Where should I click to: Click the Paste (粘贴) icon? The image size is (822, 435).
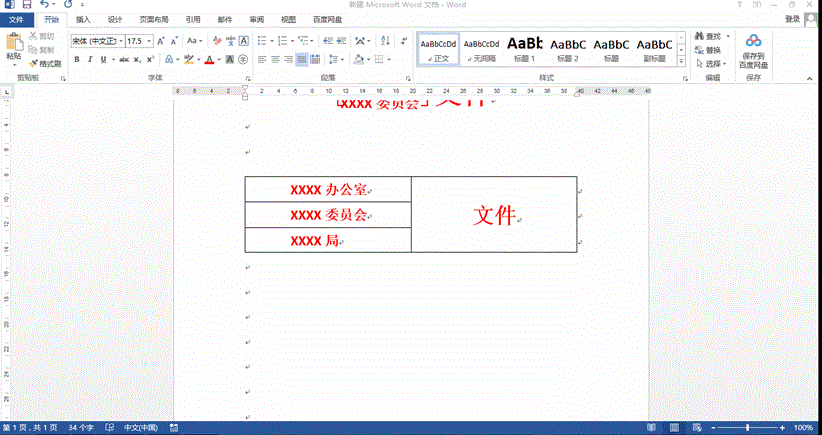point(13,43)
